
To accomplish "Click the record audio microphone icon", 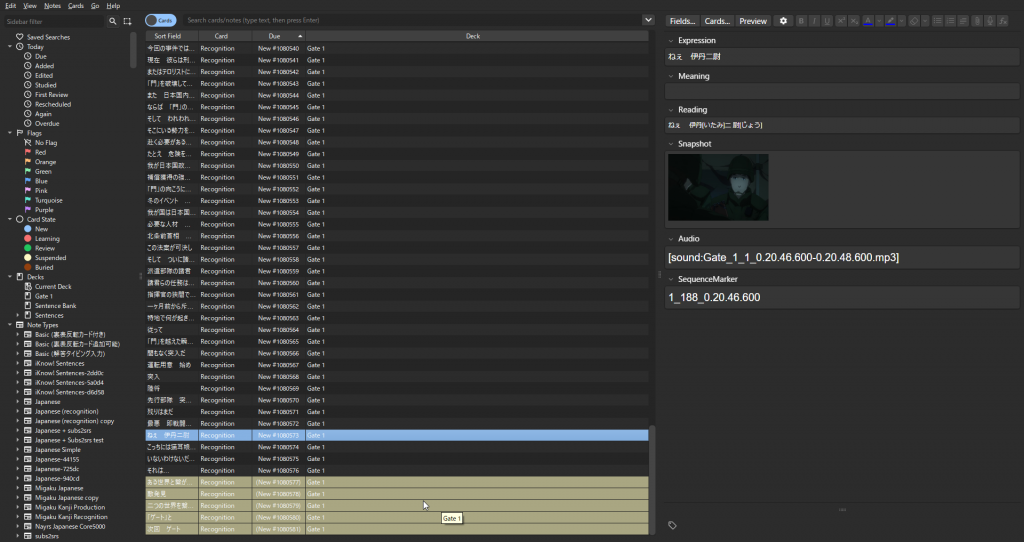I will [x=990, y=21].
